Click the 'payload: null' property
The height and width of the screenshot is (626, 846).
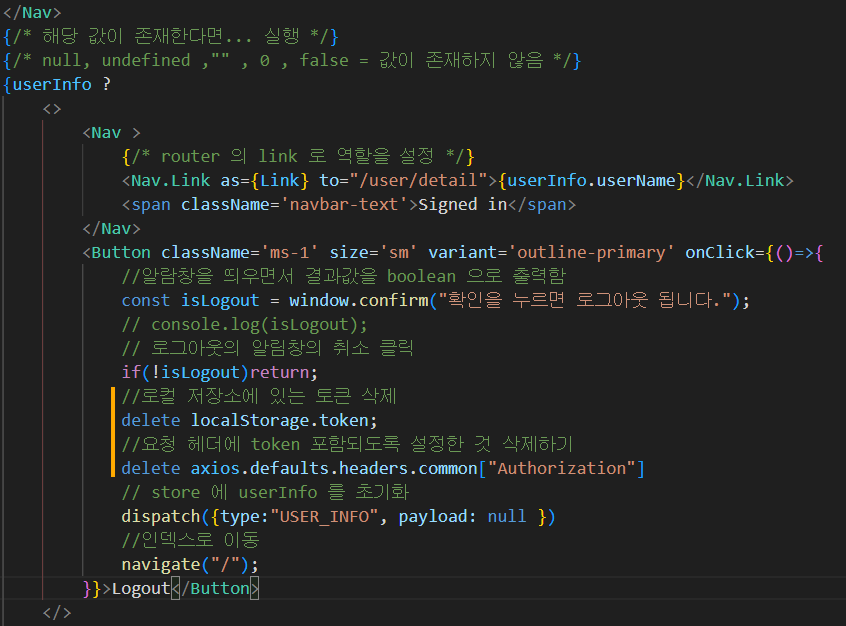tap(462, 516)
